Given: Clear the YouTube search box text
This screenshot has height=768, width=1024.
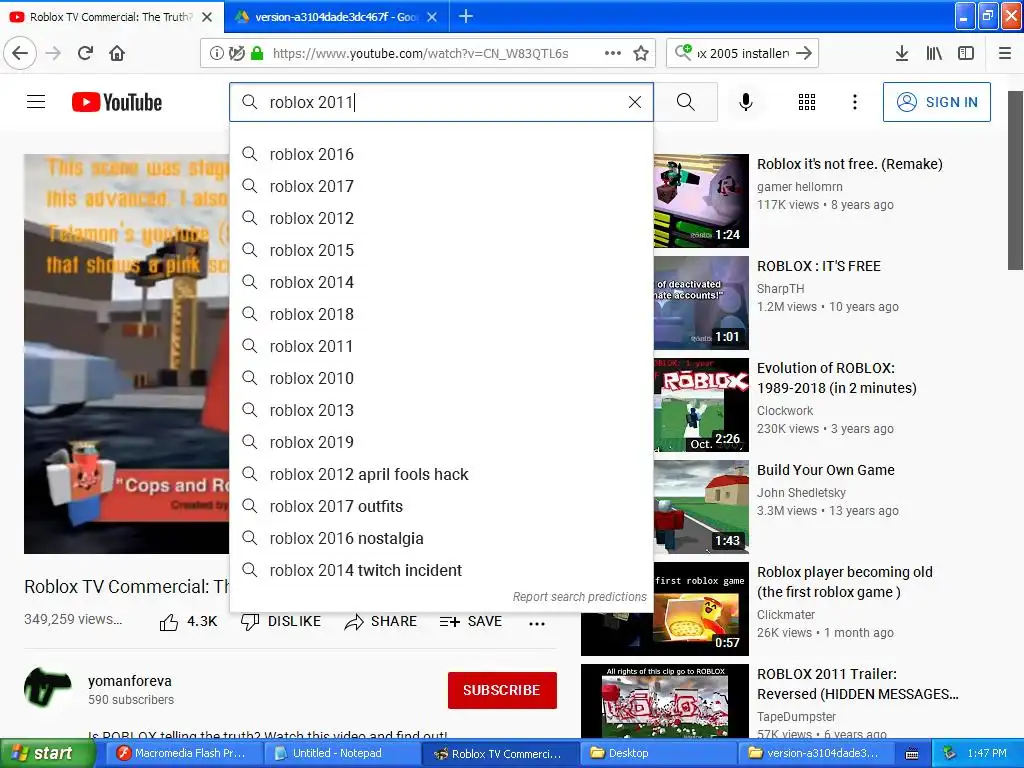Looking at the screenshot, I should pos(635,102).
